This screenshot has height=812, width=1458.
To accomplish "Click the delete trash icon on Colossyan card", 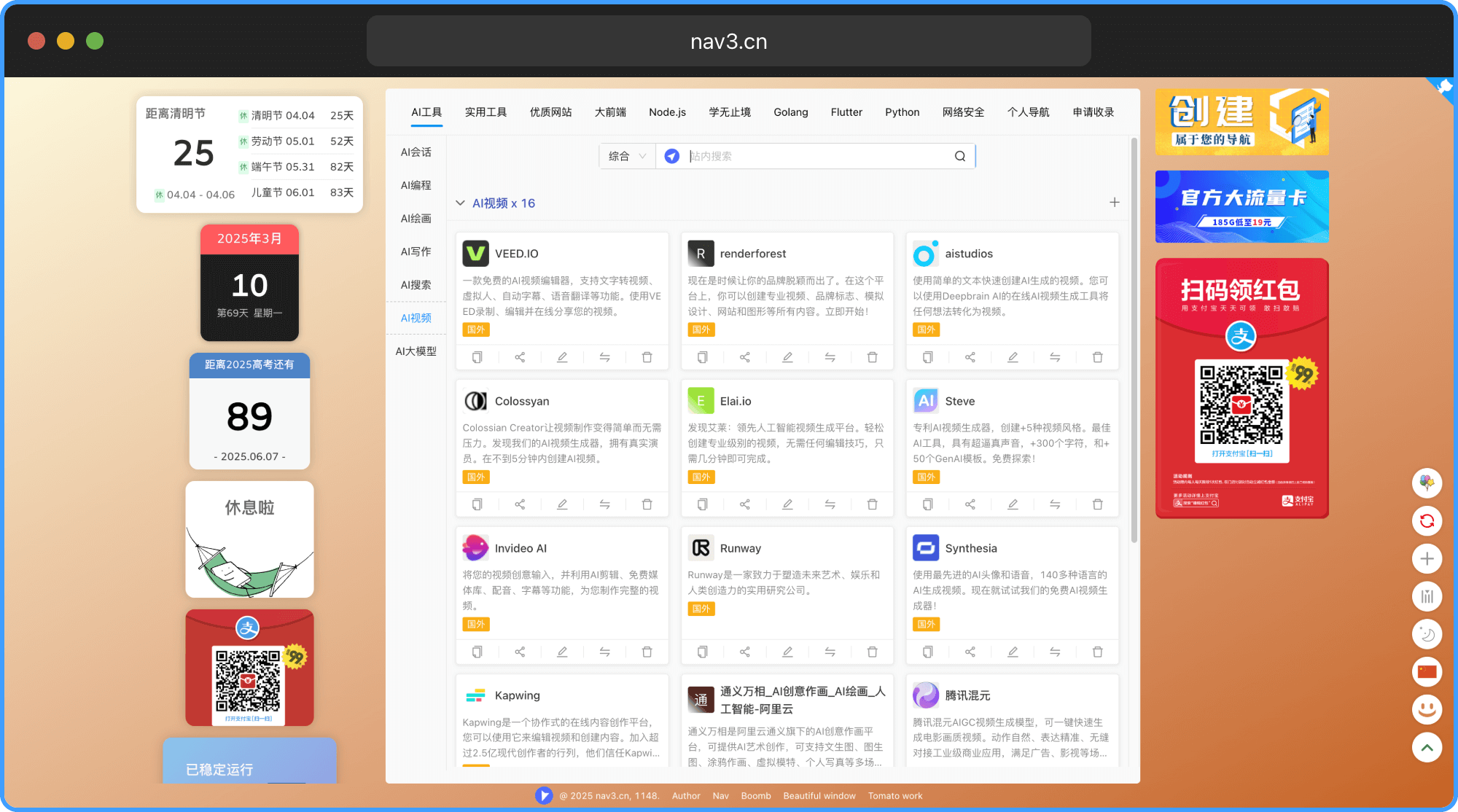I will pyautogui.click(x=647, y=504).
